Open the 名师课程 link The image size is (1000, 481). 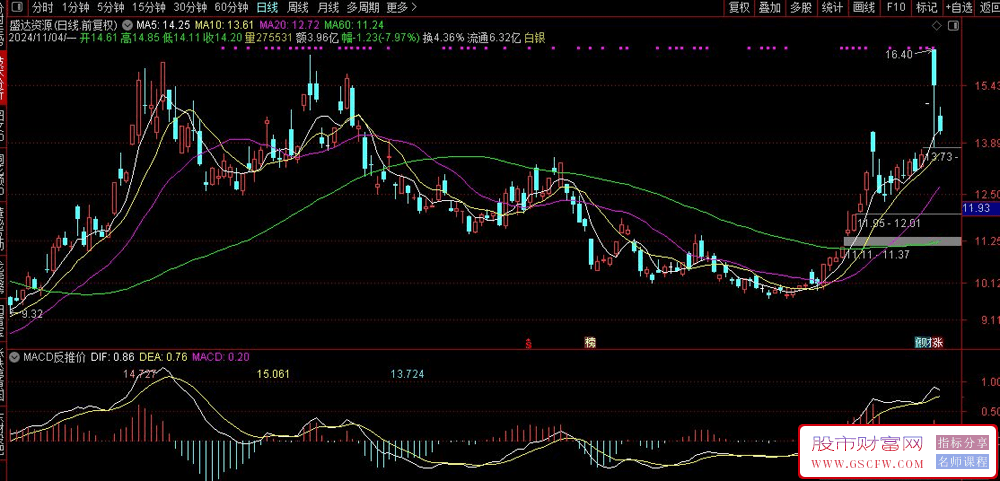(x=962, y=462)
